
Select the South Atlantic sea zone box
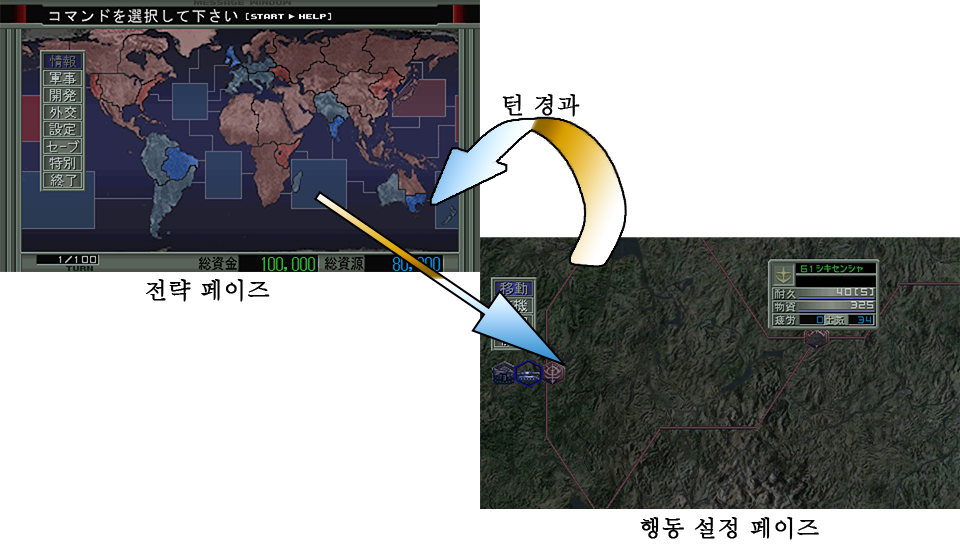pyautogui.click(x=223, y=175)
